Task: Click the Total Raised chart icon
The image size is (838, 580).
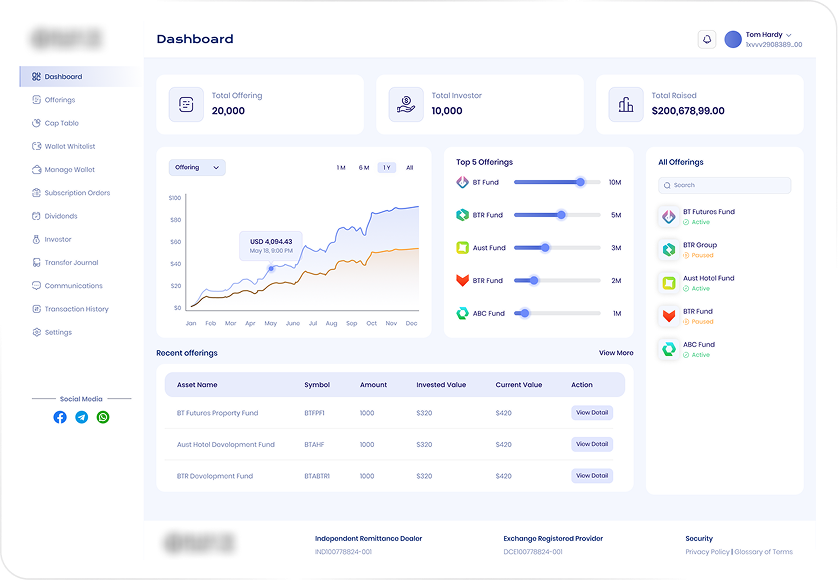Action: pos(626,104)
